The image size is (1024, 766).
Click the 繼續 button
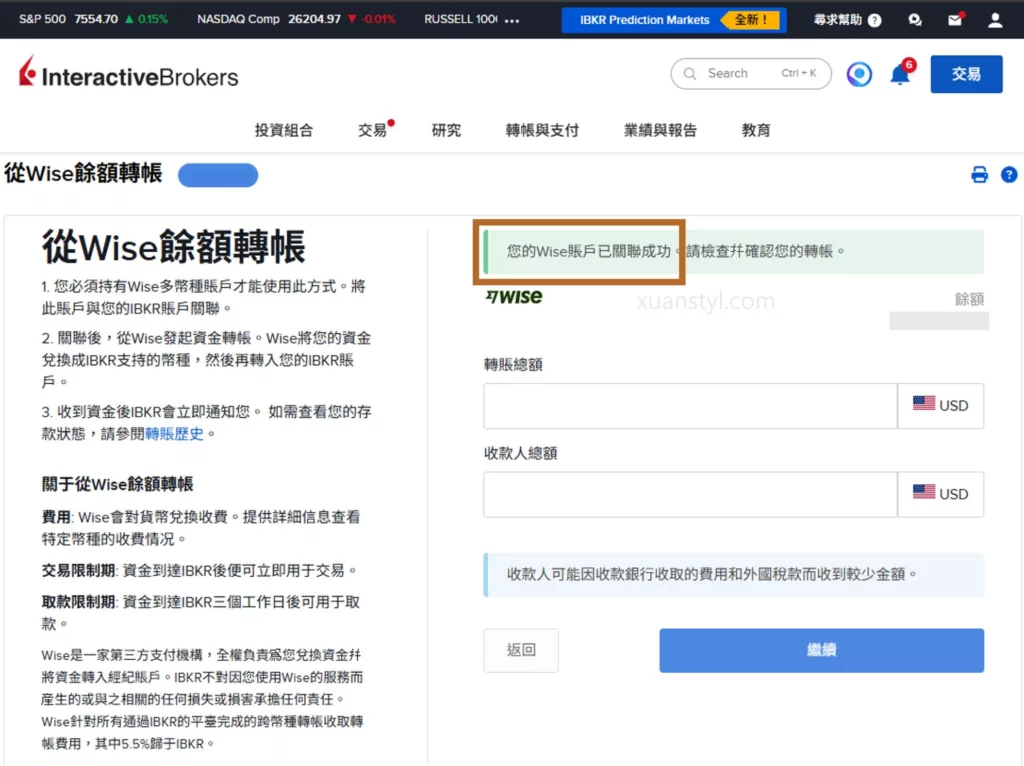821,650
